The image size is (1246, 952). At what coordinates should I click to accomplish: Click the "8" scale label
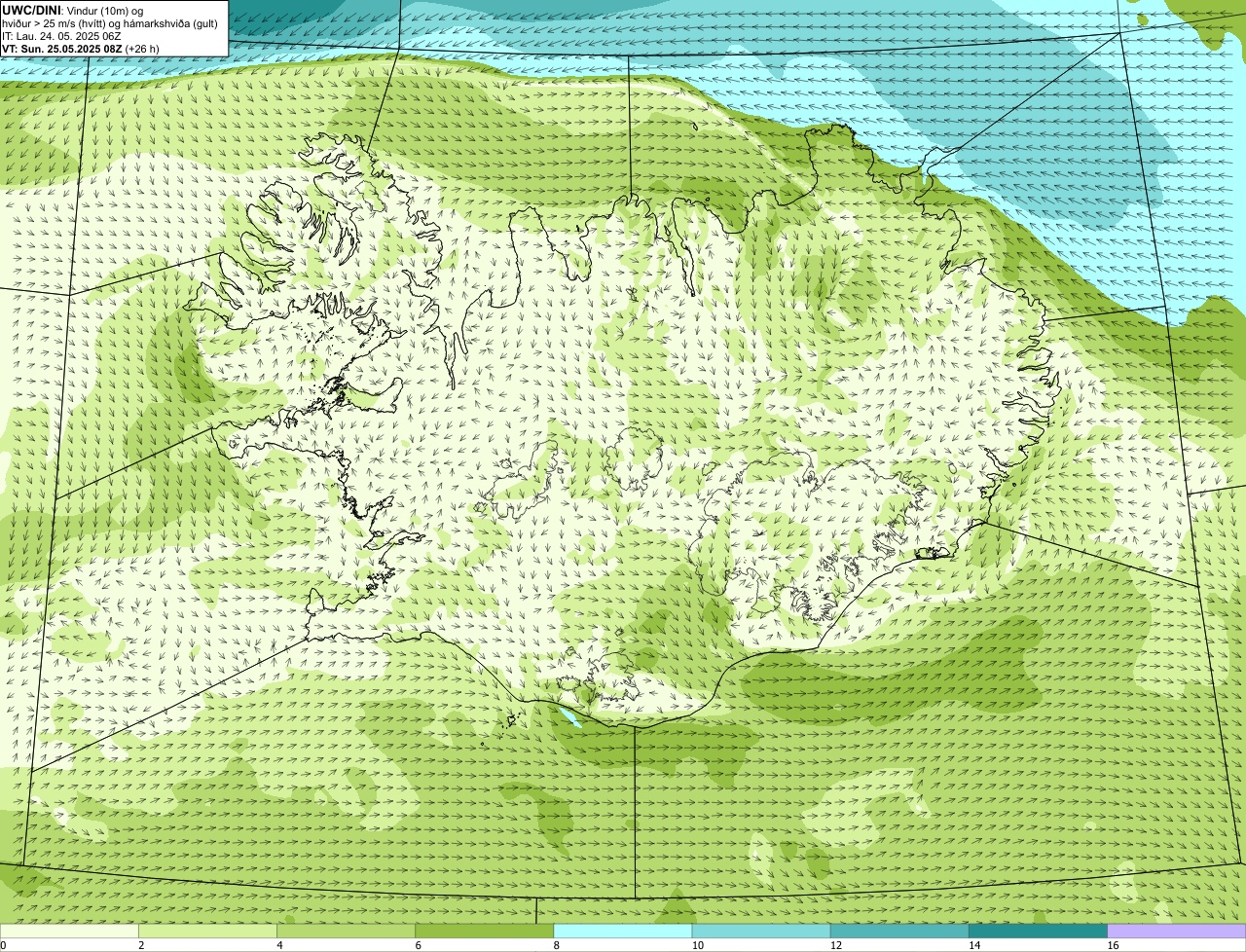point(557,945)
